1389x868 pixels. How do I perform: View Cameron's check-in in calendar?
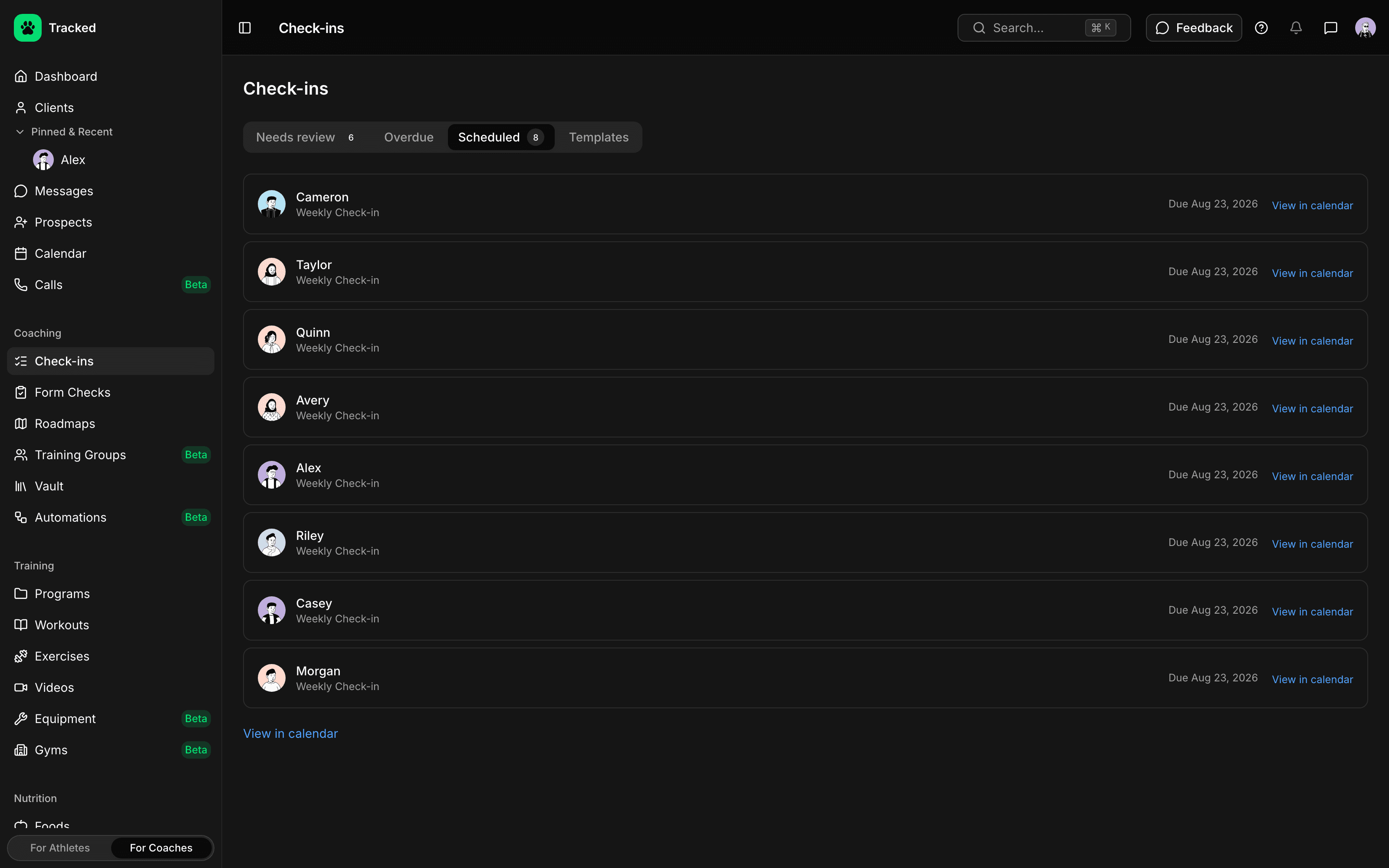(1312, 206)
